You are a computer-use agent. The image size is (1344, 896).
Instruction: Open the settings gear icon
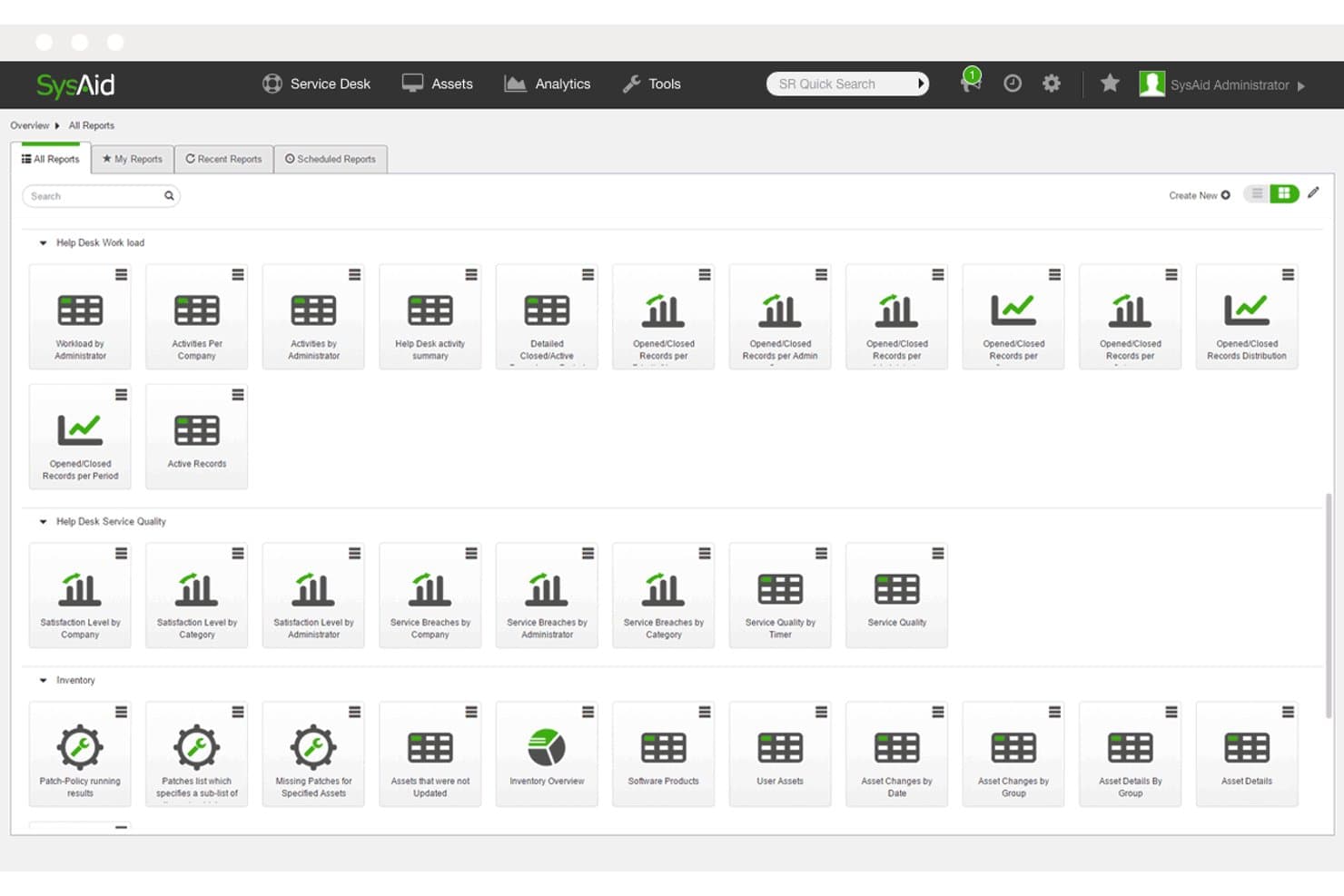point(1052,84)
